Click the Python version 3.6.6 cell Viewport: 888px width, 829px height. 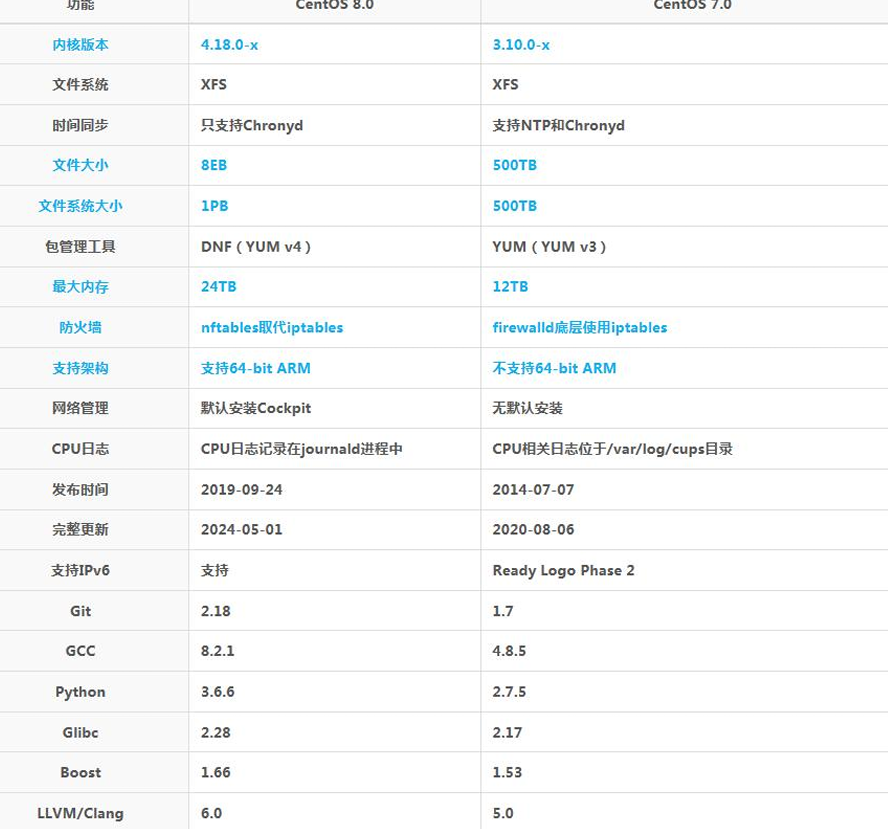pos(217,691)
